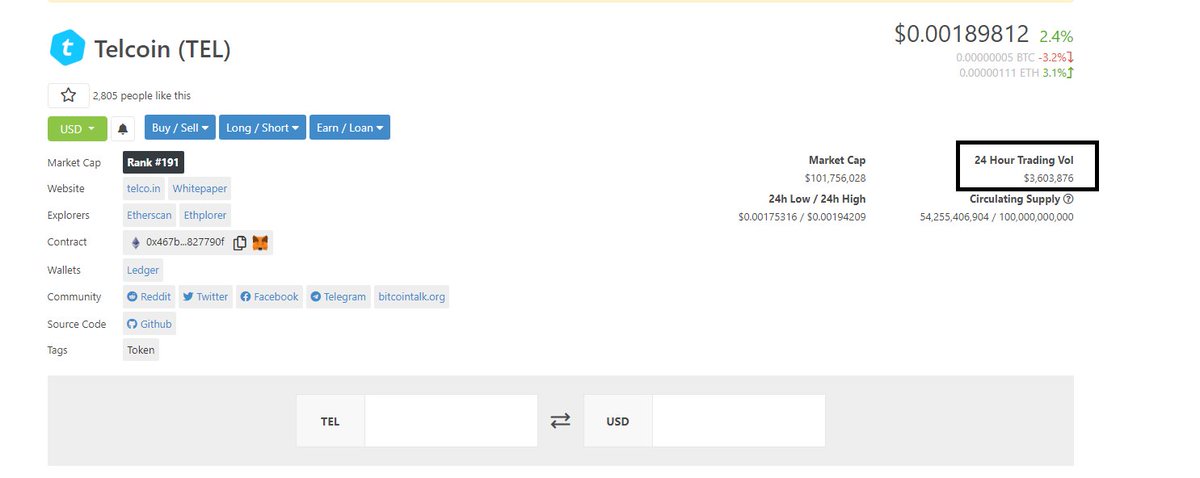Open the Facebook community link
The image size is (1200, 478).
point(269,296)
